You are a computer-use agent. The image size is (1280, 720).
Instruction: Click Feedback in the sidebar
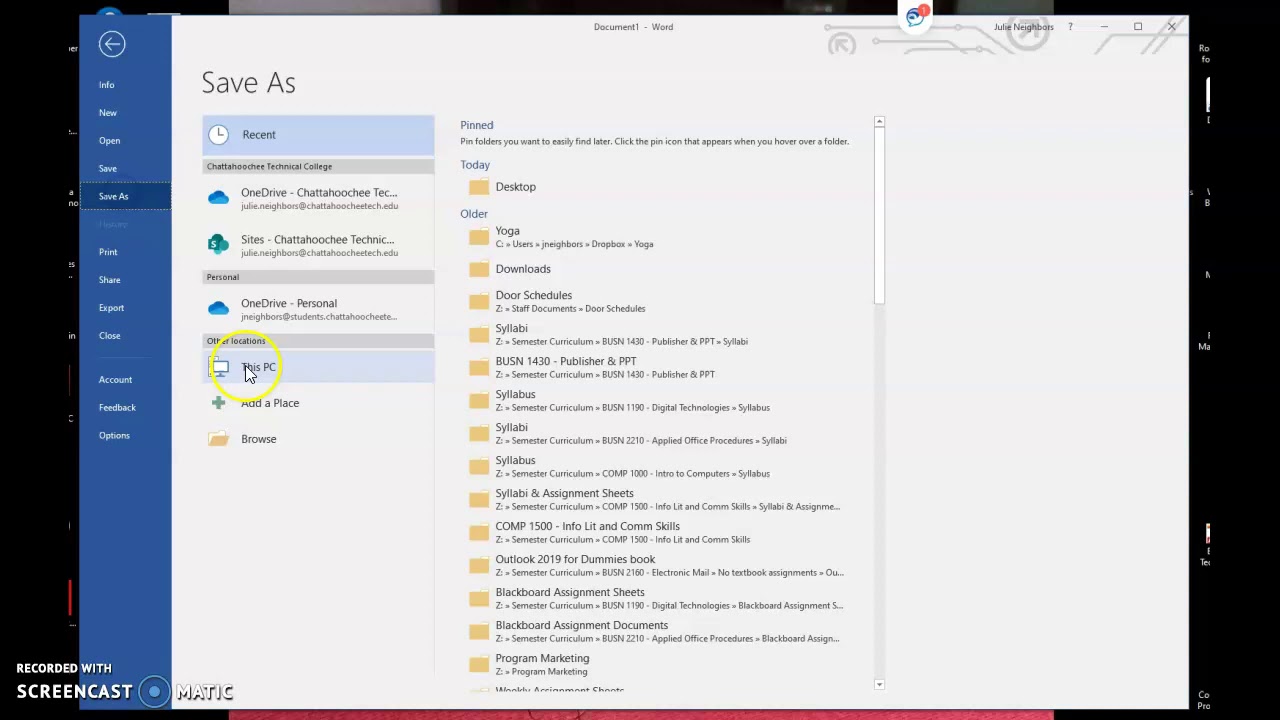(117, 408)
